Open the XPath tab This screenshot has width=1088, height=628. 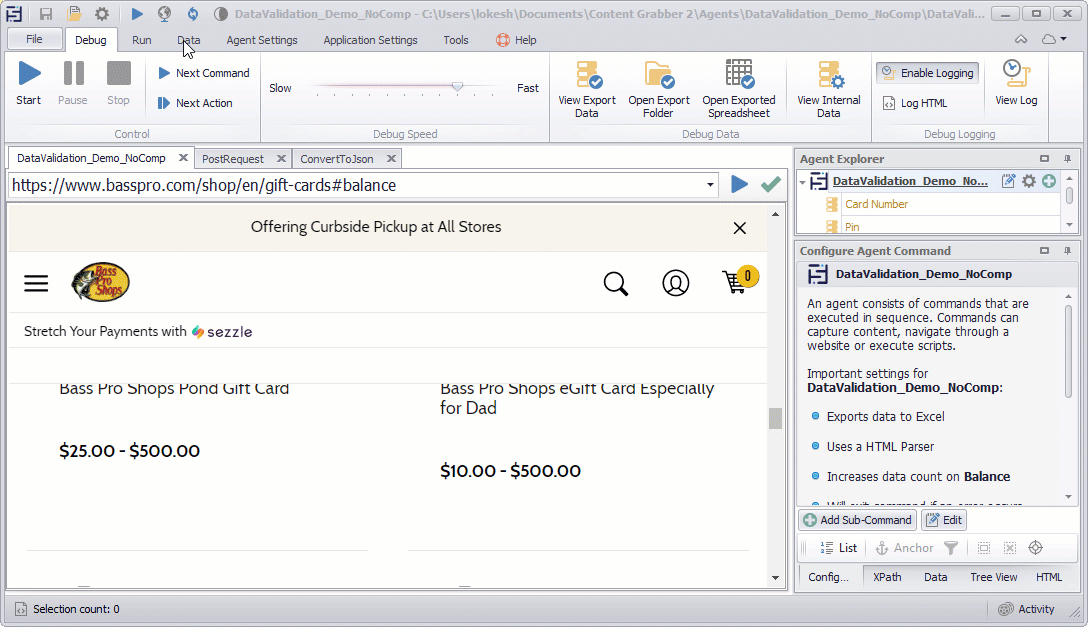pos(887,577)
